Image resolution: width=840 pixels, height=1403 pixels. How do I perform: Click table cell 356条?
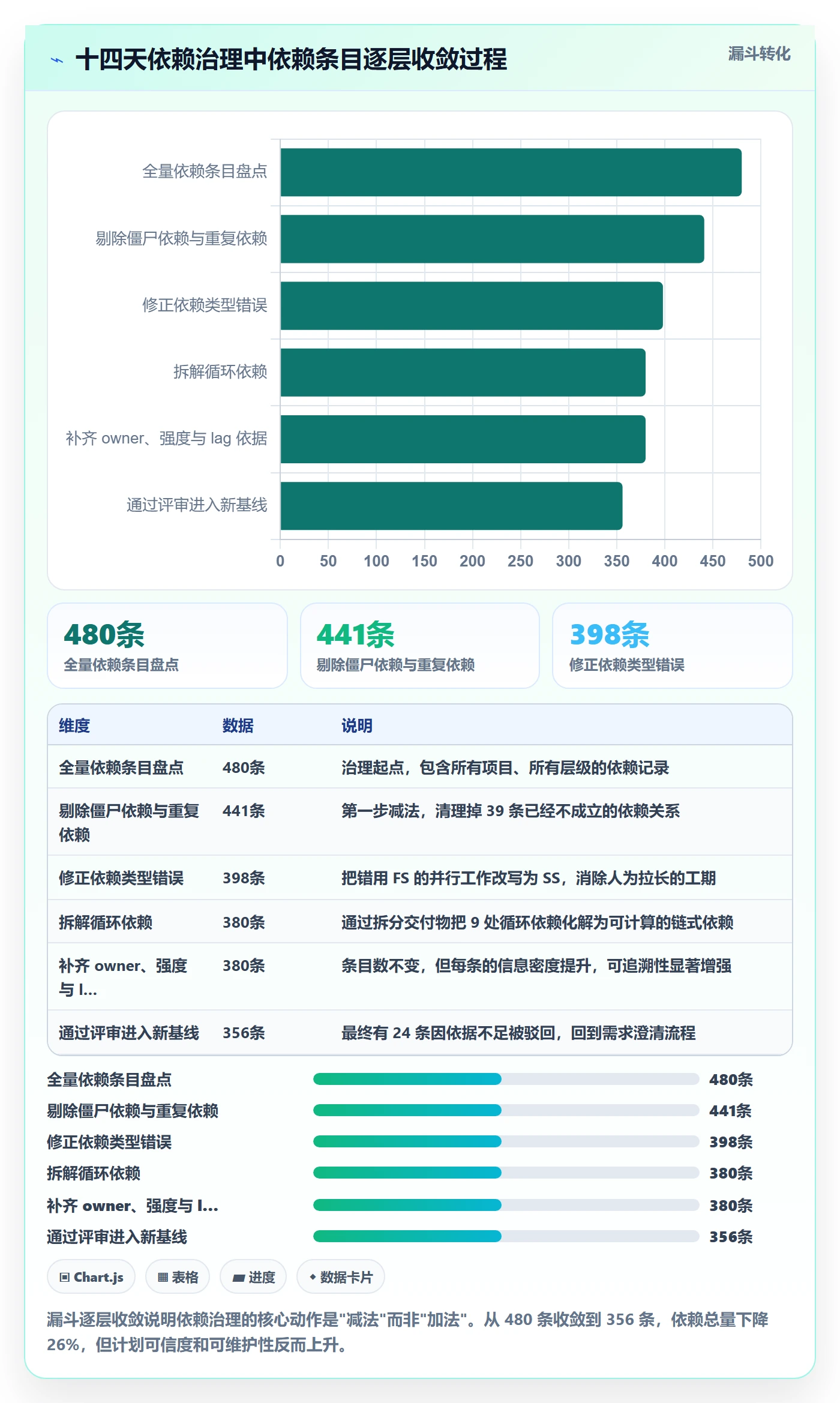point(244,1033)
